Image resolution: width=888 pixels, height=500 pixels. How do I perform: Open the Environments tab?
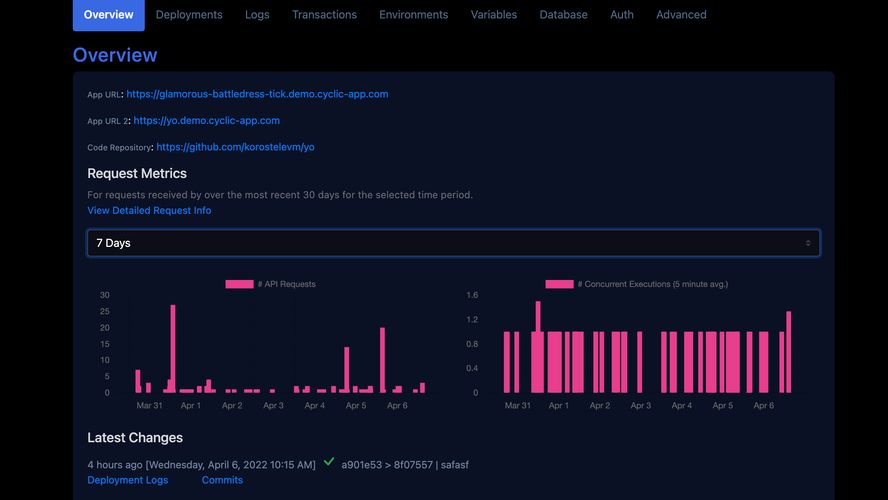(x=413, y=15)
